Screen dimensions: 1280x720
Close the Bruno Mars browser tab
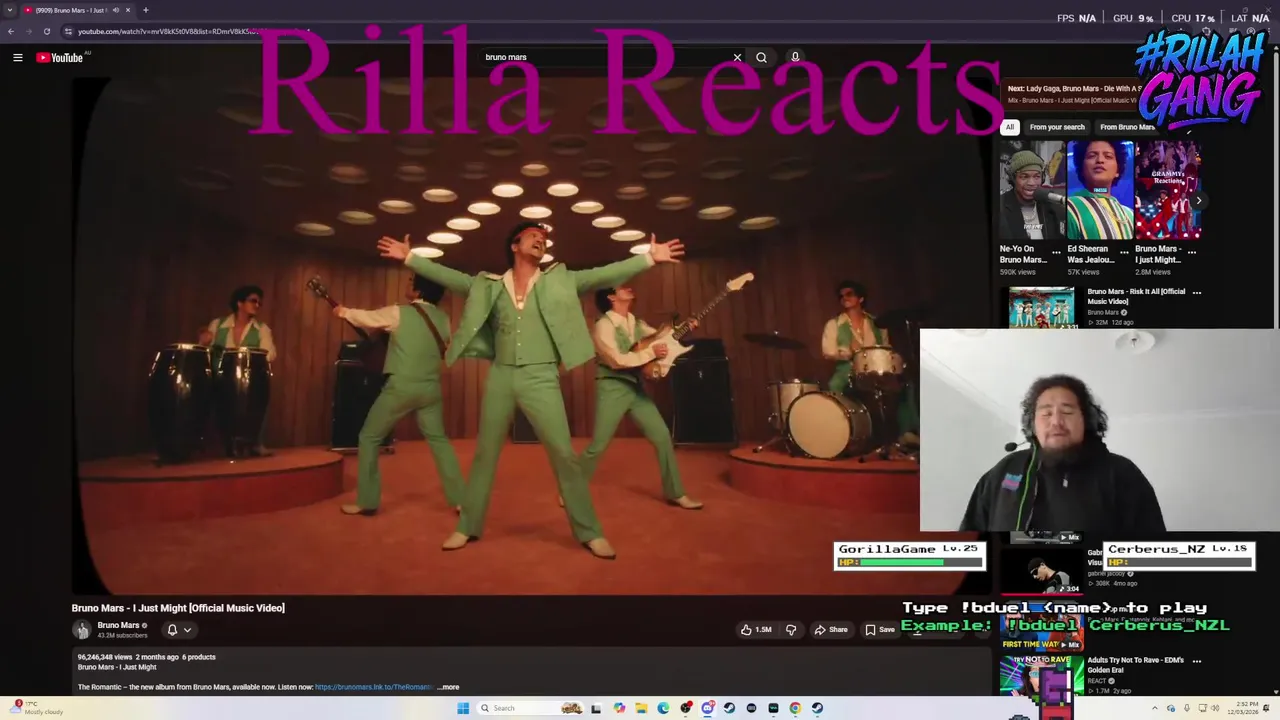coord(128,10)
